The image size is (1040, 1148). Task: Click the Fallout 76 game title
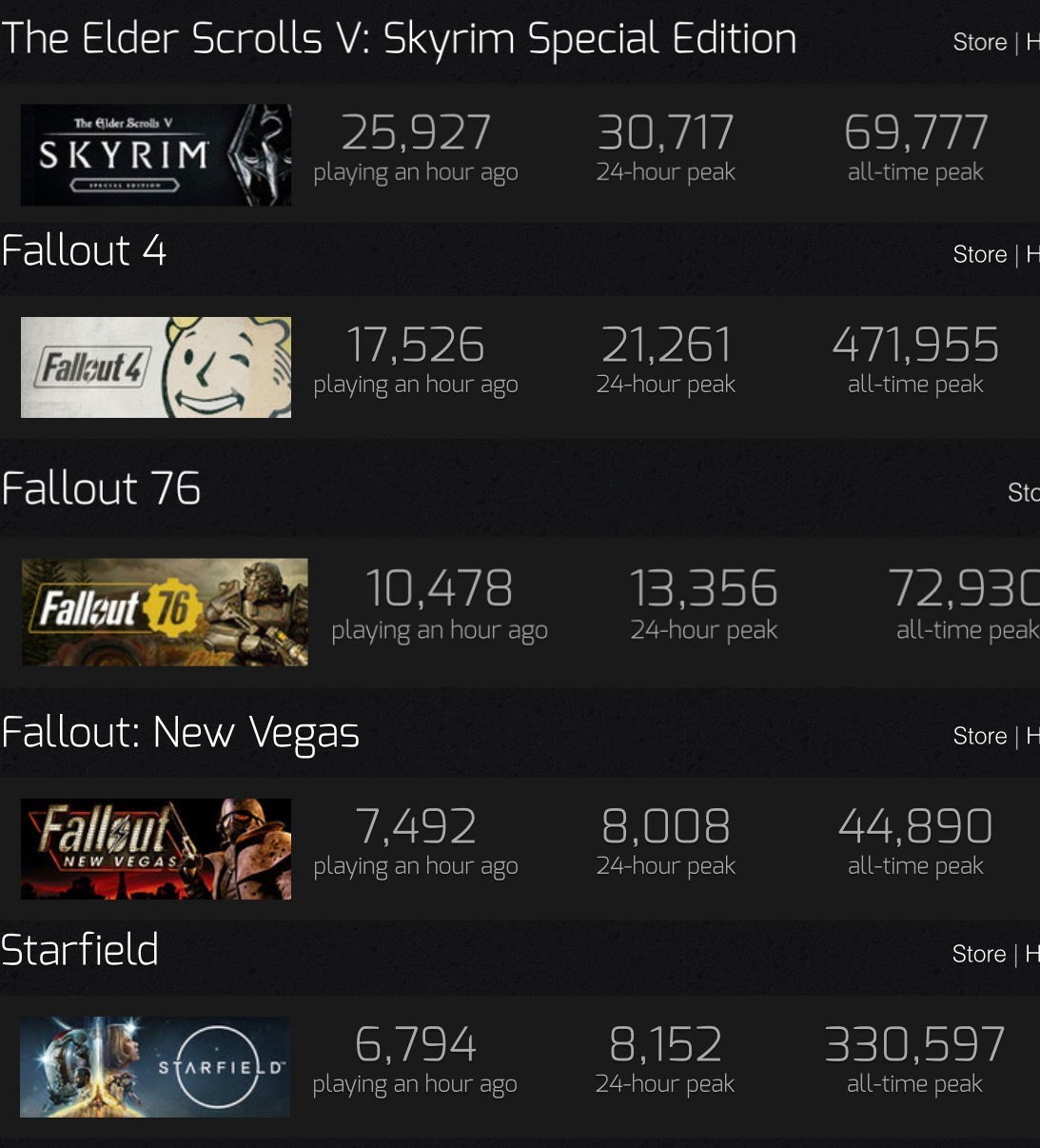tap(101, 488)
